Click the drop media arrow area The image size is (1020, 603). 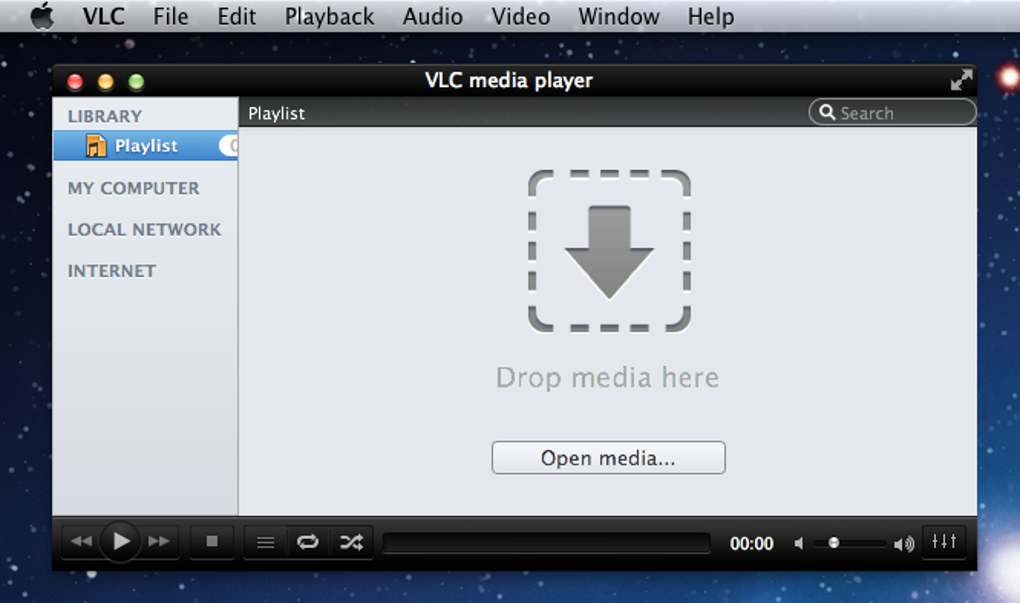[609, 251]
